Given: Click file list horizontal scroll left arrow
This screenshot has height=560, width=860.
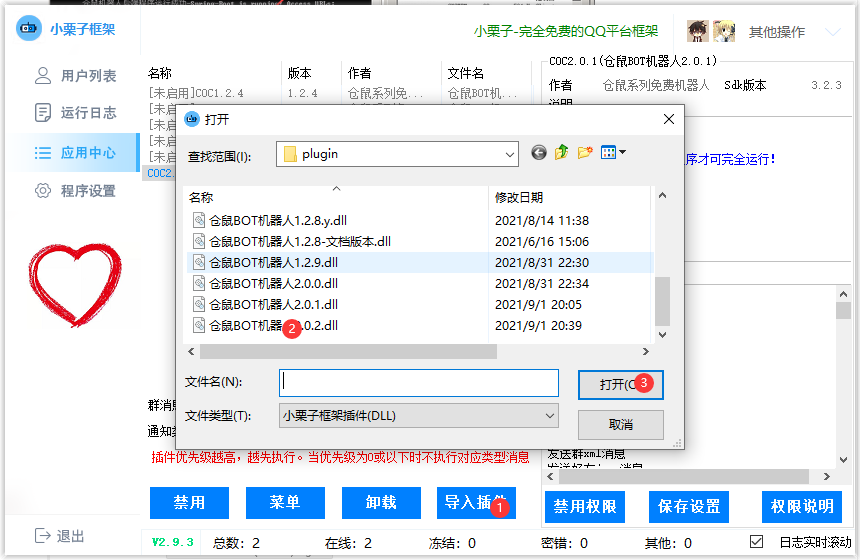Looking at the screenshot, I should tap(191, 352).
